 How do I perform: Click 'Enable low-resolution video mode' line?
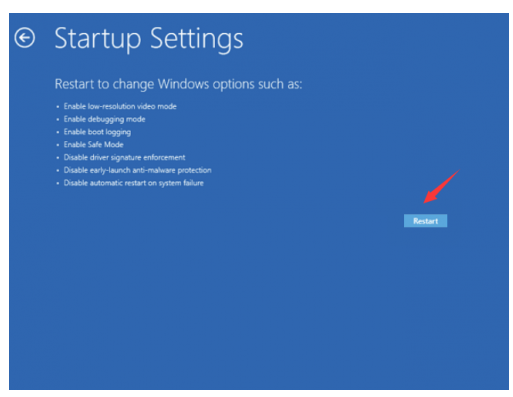click(x=120, y=106)
